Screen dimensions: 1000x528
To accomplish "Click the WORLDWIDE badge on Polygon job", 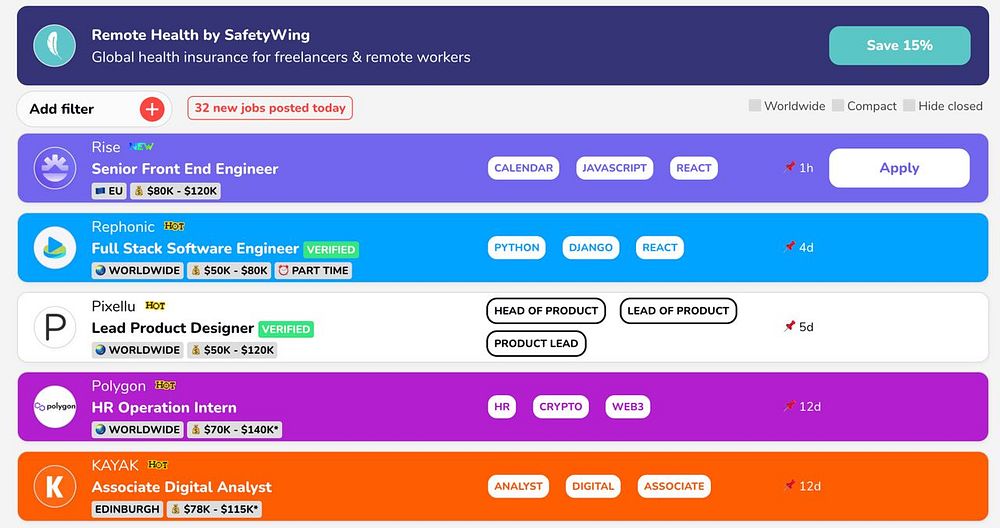I will pos(137,430).
